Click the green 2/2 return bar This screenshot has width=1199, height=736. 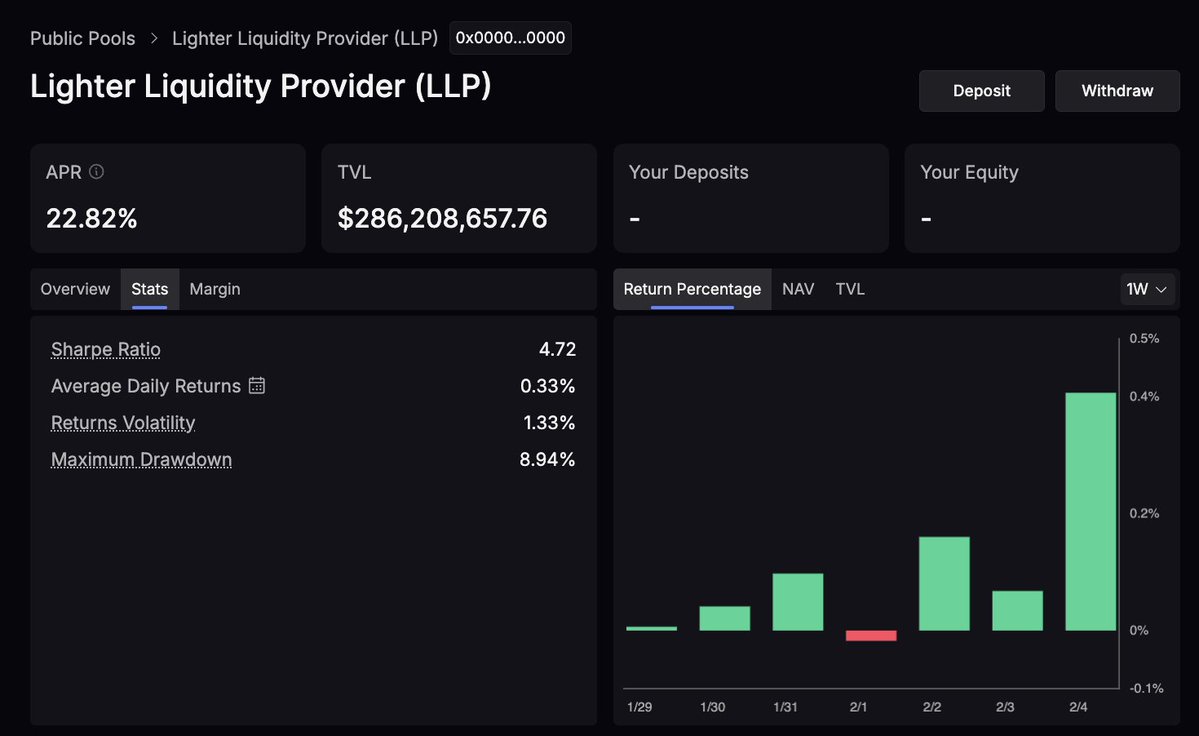pyautogui.click(x=944, y=584)
